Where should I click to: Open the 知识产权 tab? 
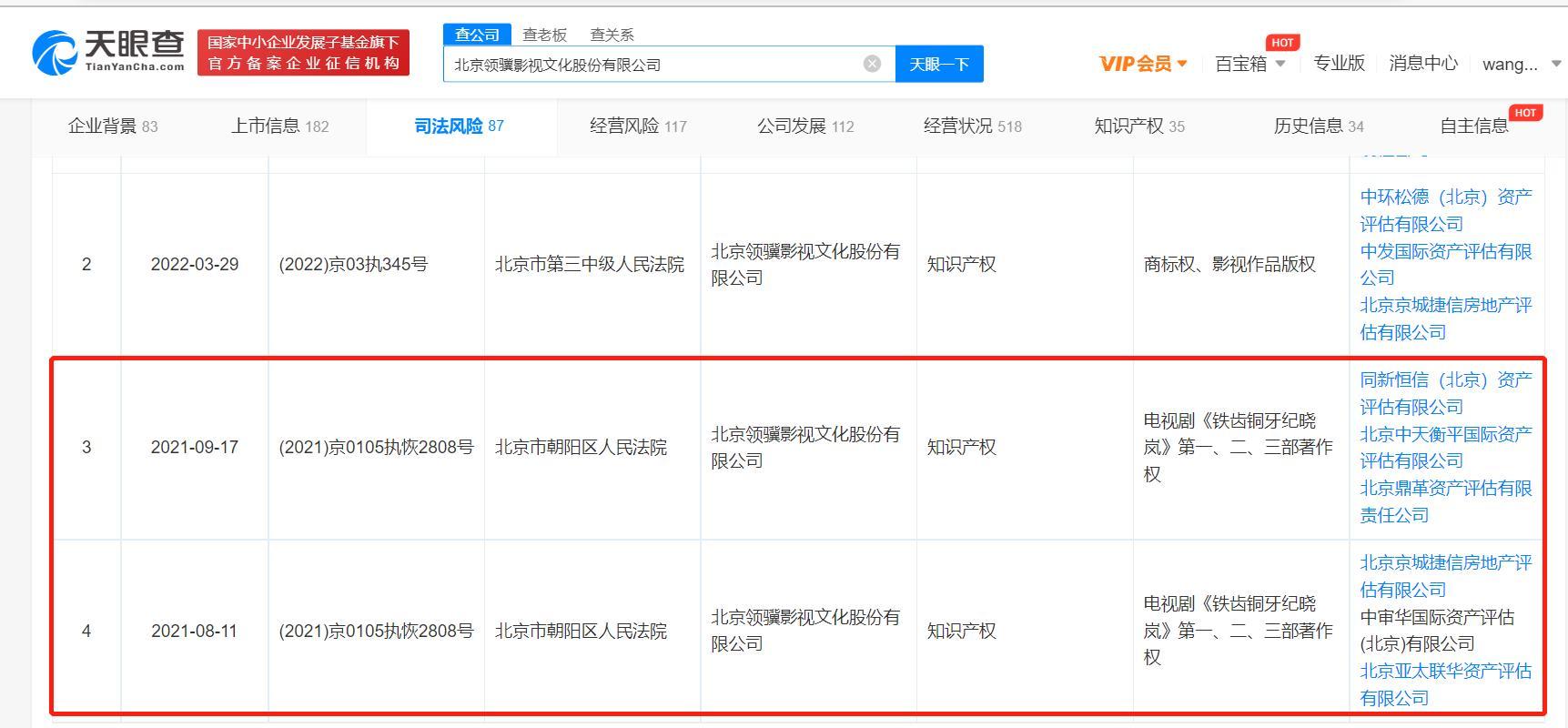(x=1139, y=126)
